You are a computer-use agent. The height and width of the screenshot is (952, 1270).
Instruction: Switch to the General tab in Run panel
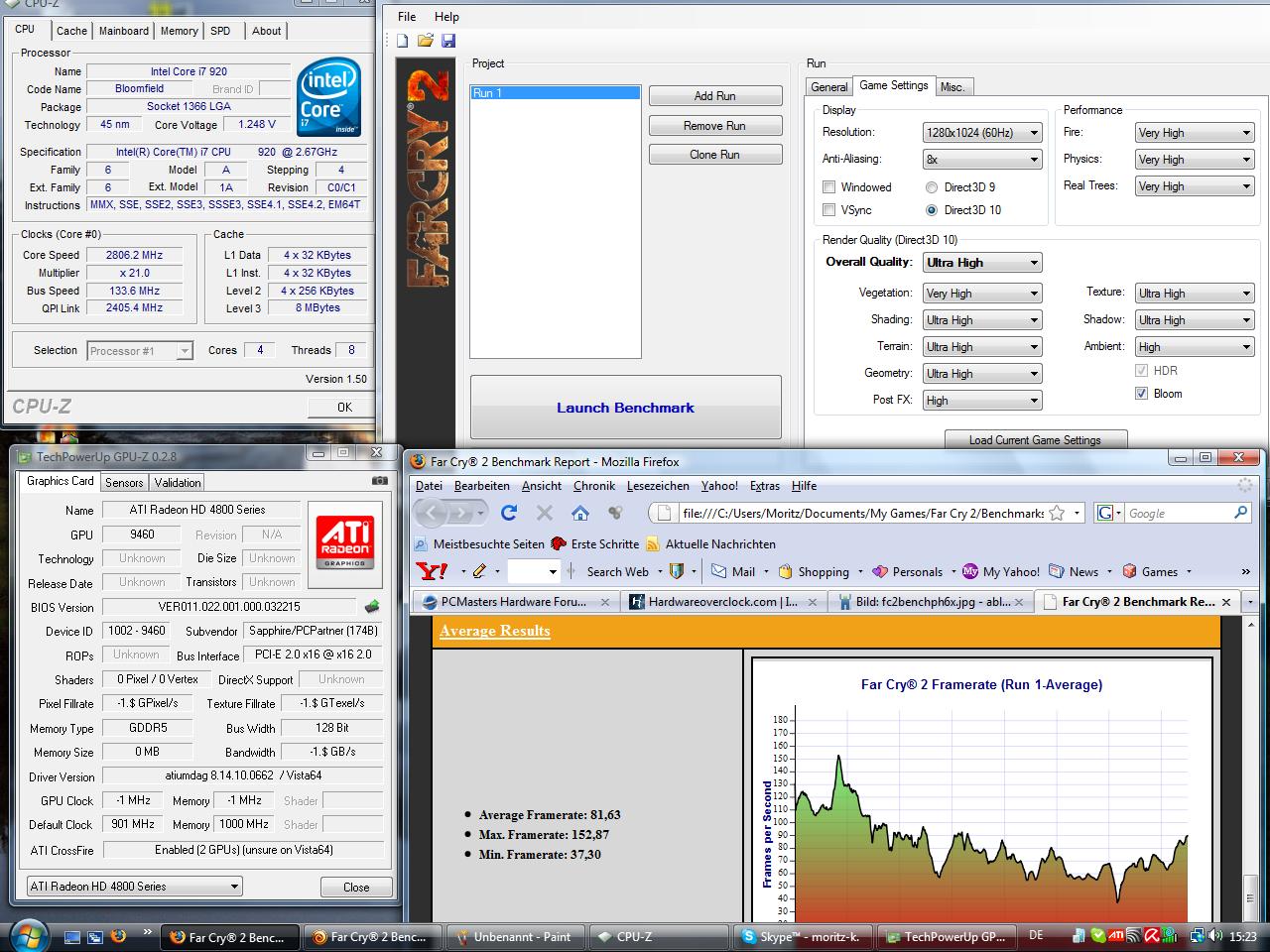point(828,87)
